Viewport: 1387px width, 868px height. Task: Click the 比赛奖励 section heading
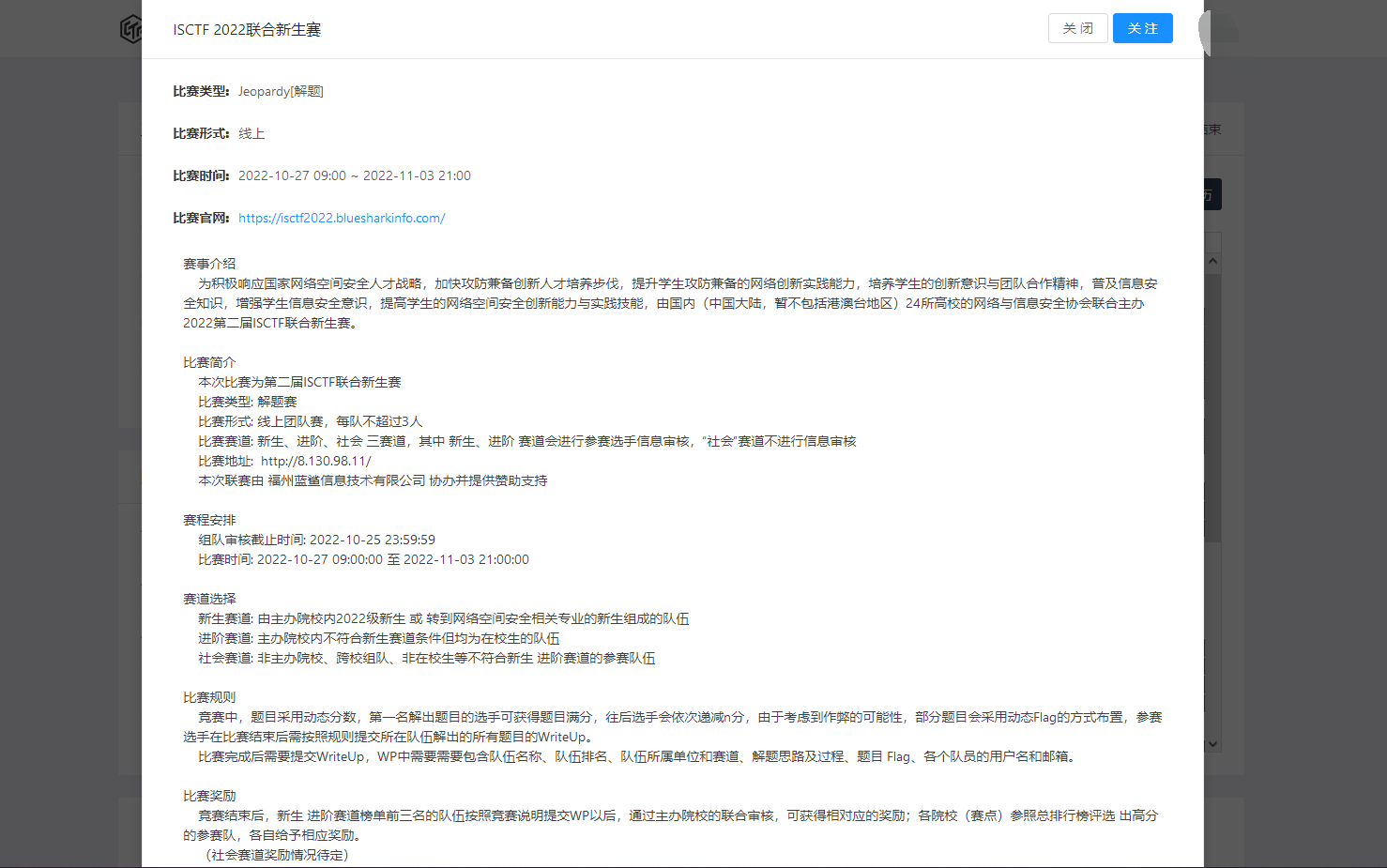[209, 796]
